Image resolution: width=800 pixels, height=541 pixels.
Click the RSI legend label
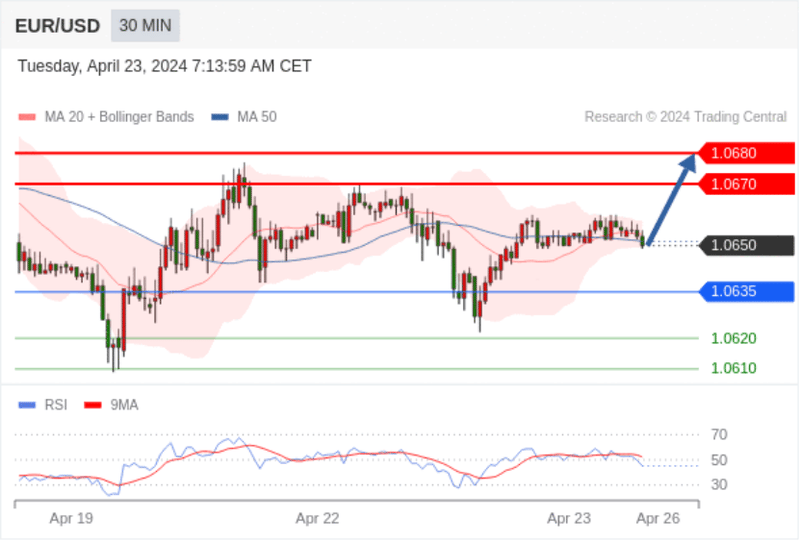coord(56,405)
